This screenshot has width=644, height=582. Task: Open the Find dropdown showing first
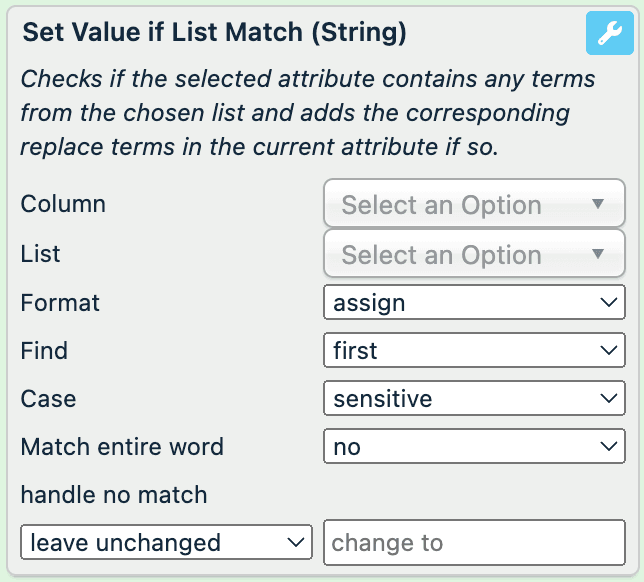(x=474, y=351)
